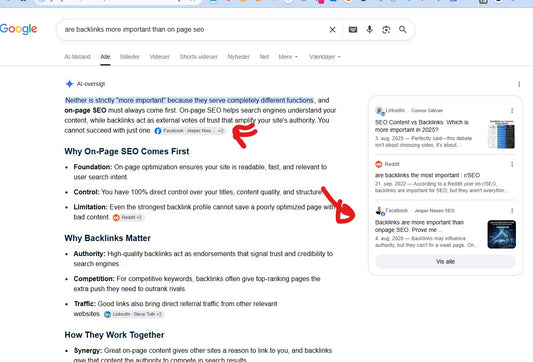Open Facebook Jesper Niss citation chip
Viewport: 533px width, 362px height.
pos(189,131)
